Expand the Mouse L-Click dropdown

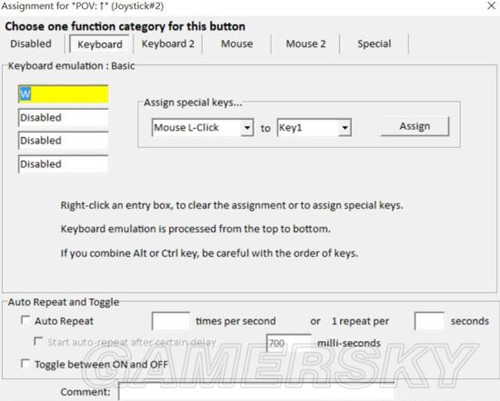[x=247, y=128]
